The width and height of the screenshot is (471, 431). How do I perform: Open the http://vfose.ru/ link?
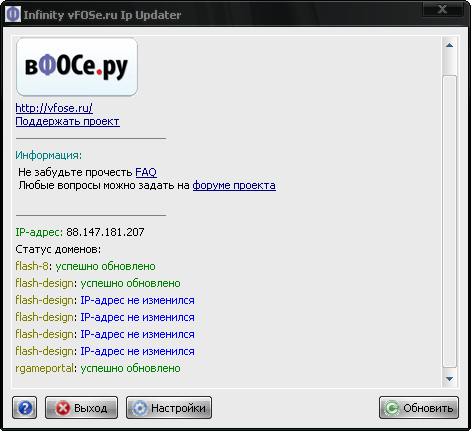[x=54, y=108]
